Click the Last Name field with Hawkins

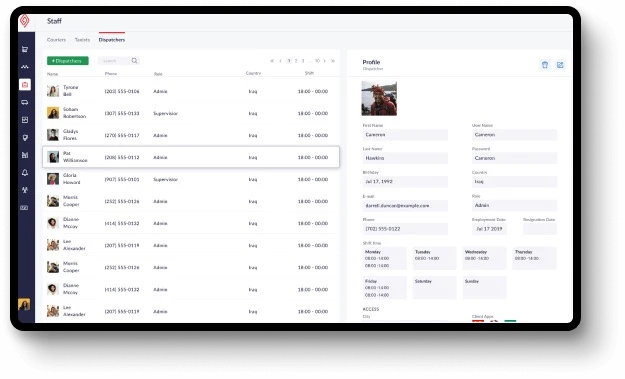[x=405, y=158]
